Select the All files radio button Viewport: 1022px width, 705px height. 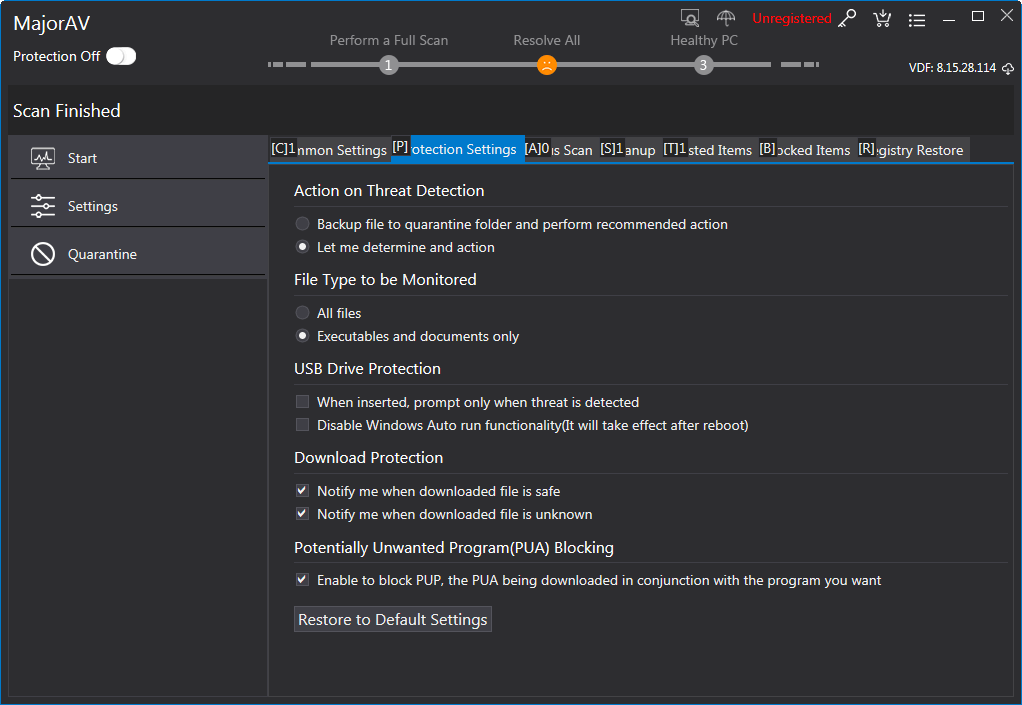(x=302, y=313)
